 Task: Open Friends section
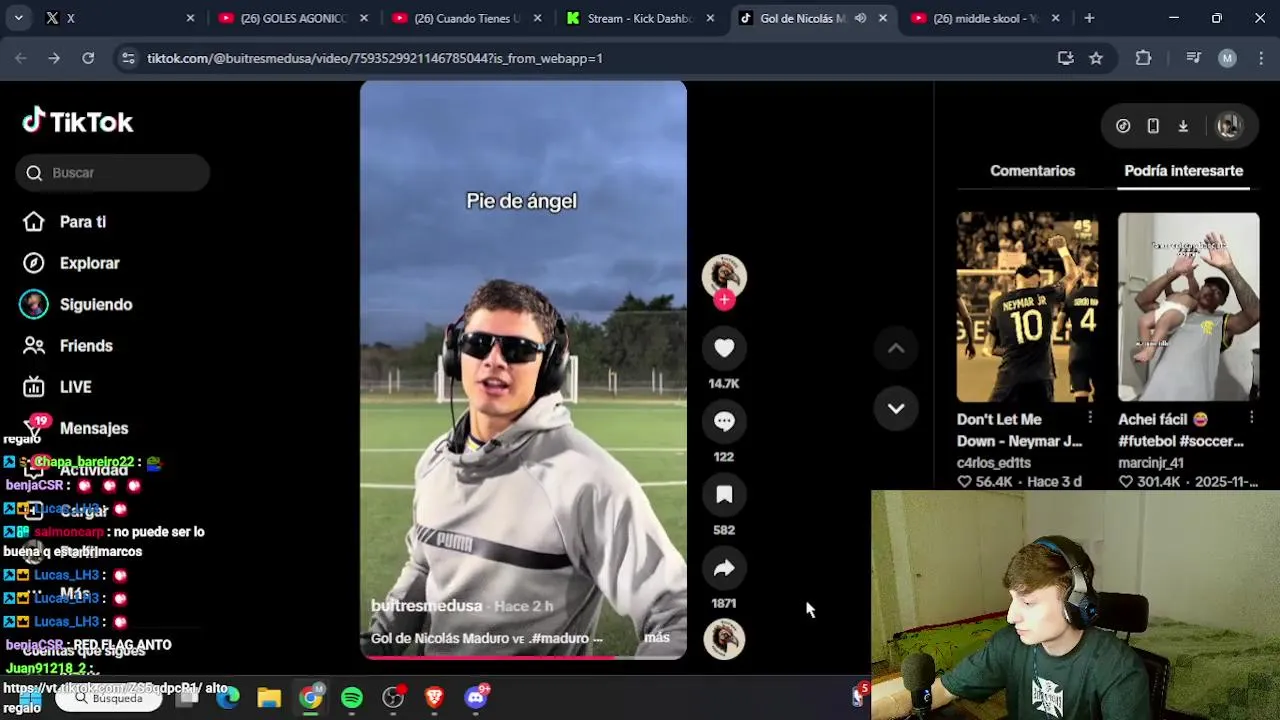(67, 346)
